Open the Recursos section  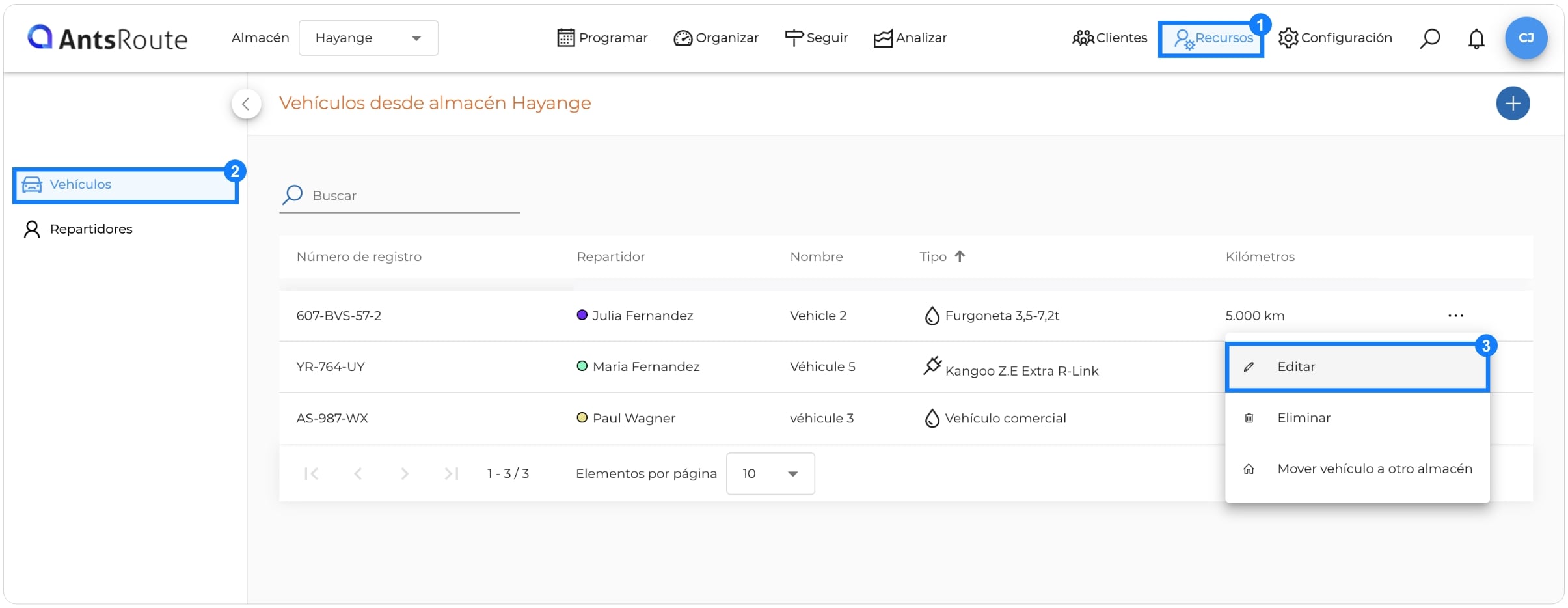pyautogui.click(x=1211, y=39)
